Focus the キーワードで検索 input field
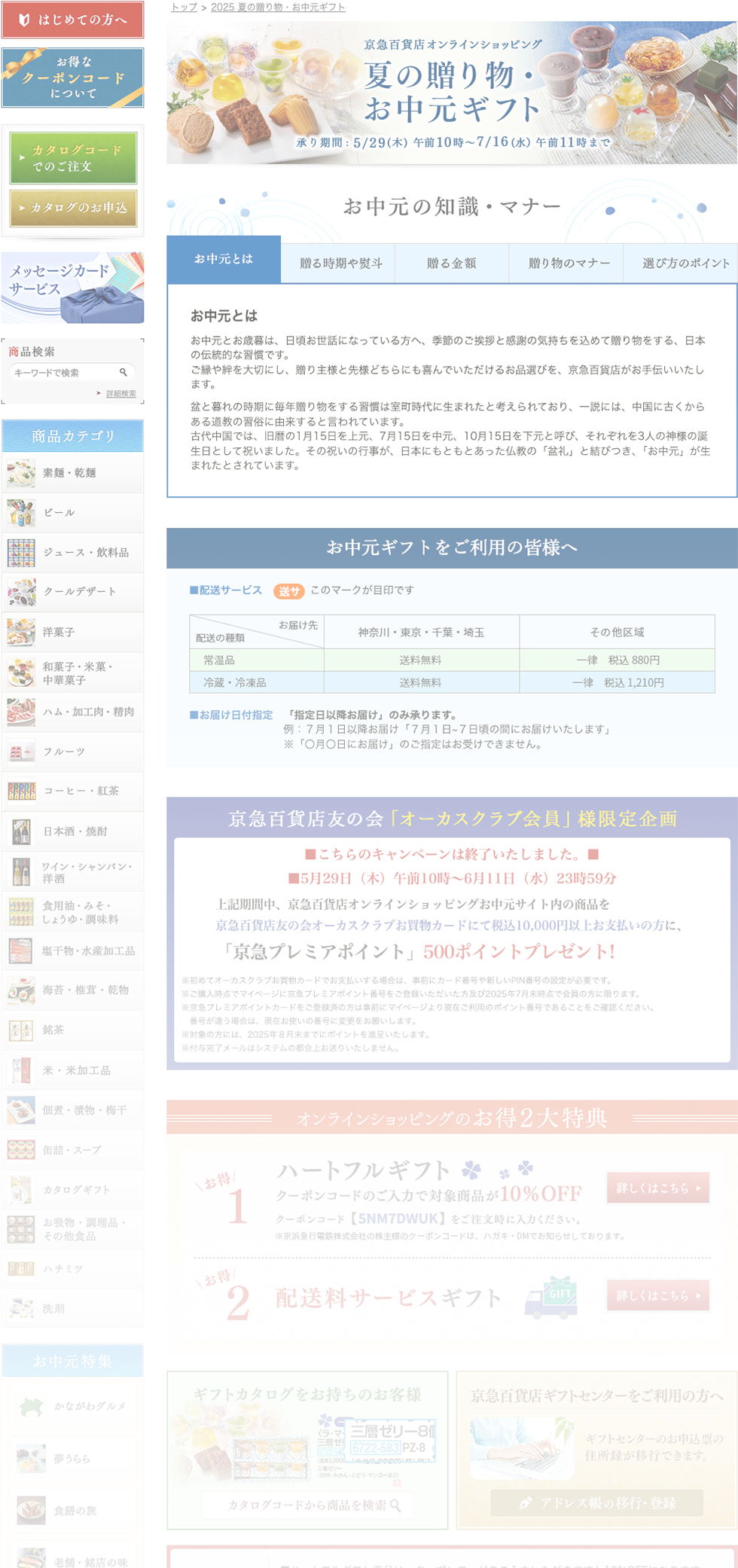Image resolution: width=738 pixels, height=1568 pixels. [x=64, y=372]
